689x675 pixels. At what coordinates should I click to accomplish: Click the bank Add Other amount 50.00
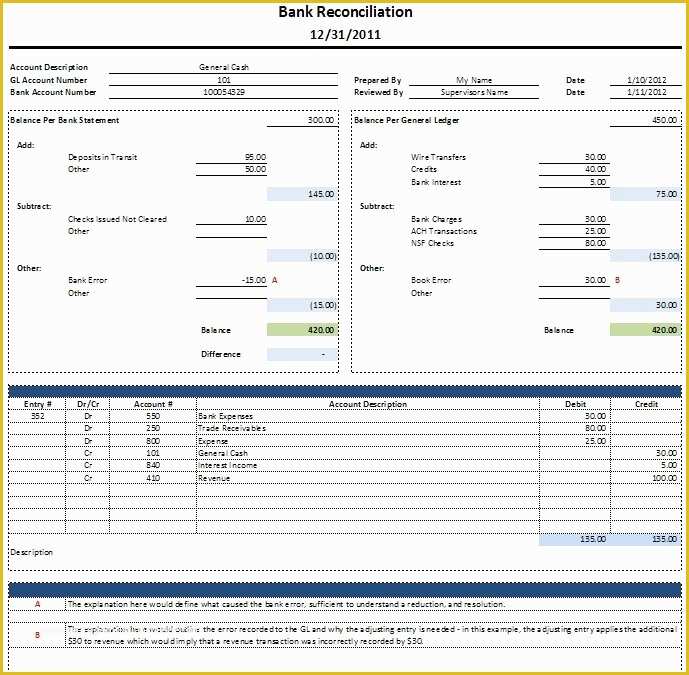point(231,169)
